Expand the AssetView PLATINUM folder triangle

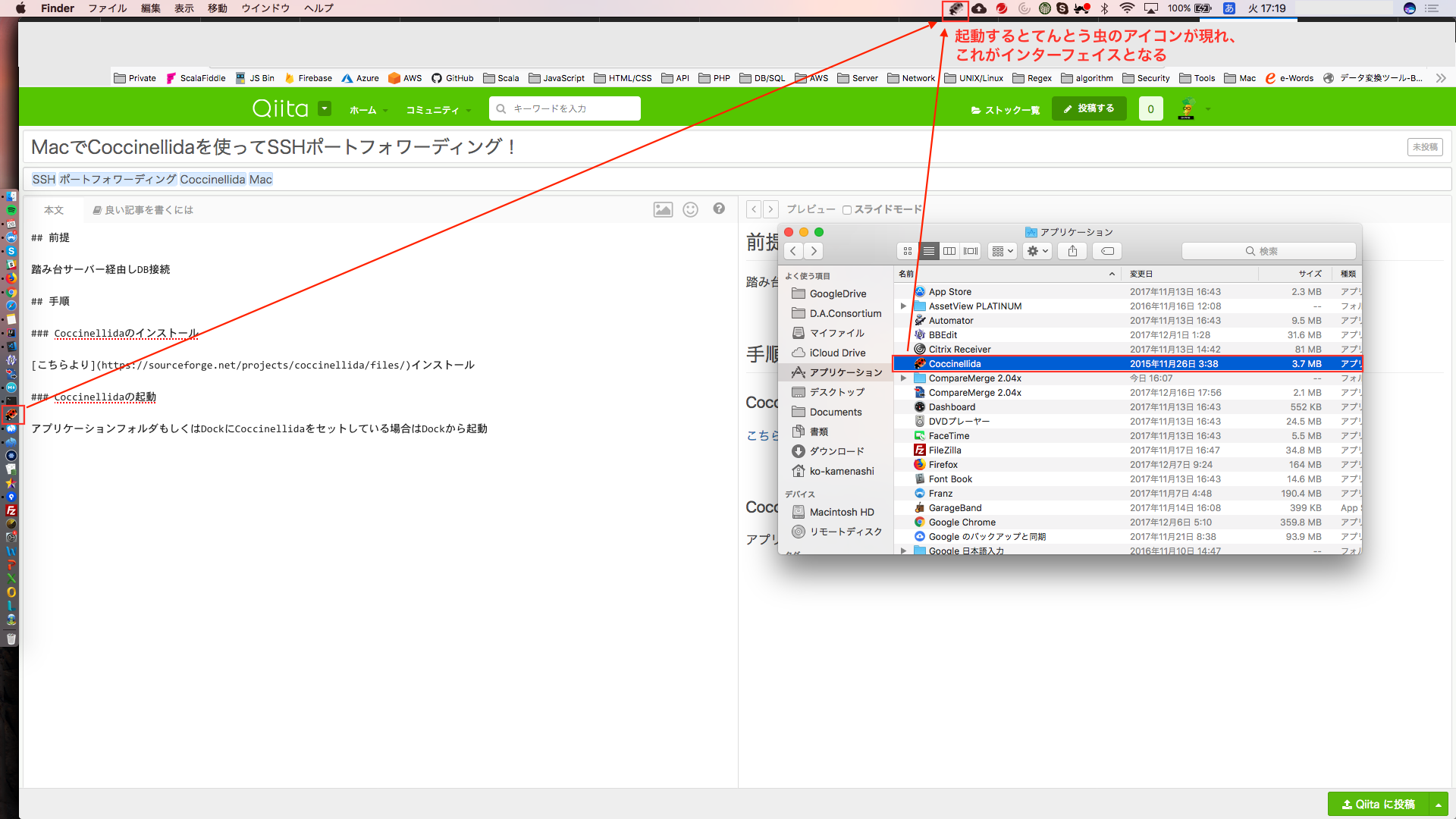[x=903, y=306]
